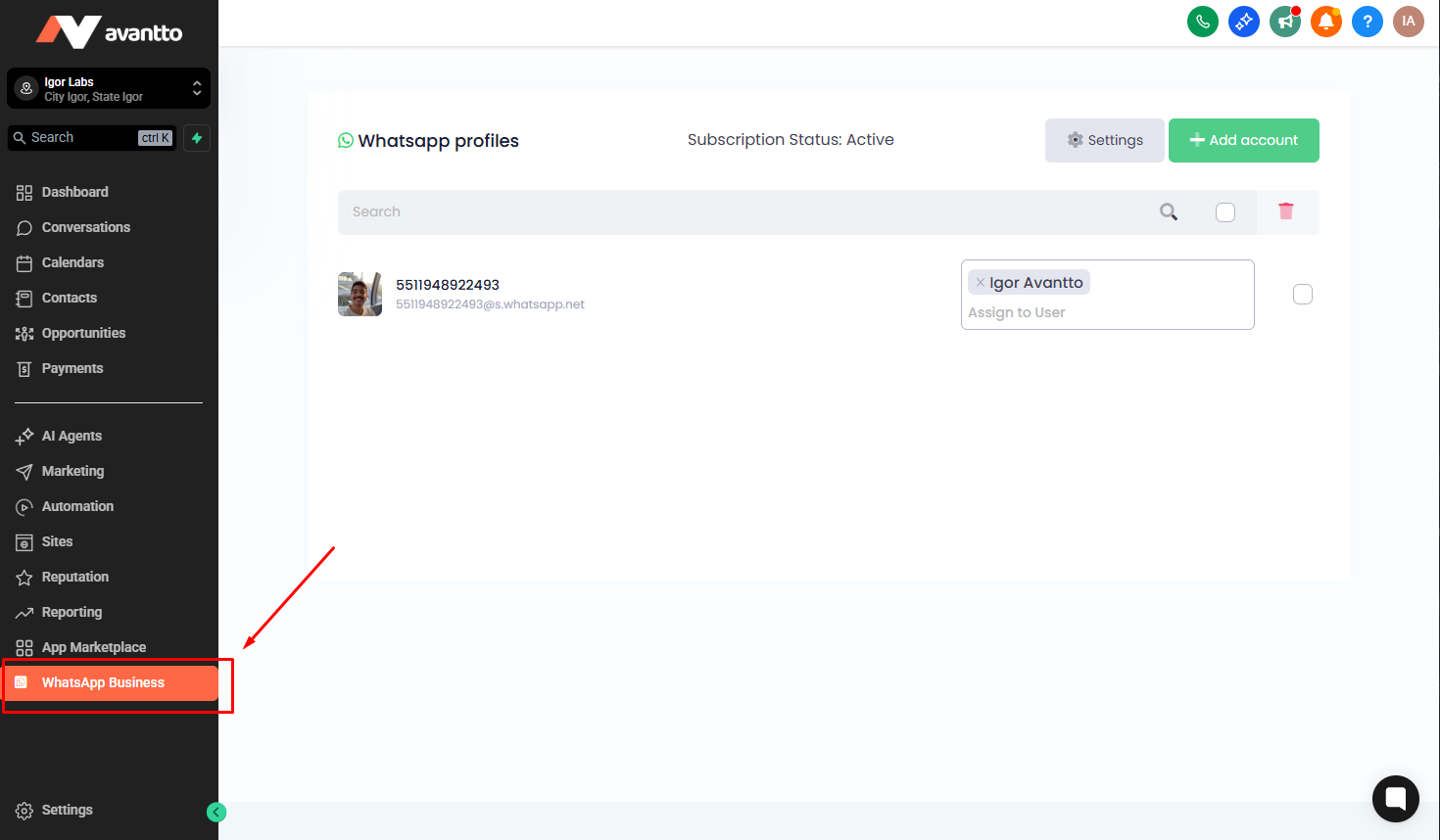Image resolution: width=1440 pixels, height=840 pixels.
Task: Click the WhatsApp logo beside profiles heading
Action: point(346,141)
